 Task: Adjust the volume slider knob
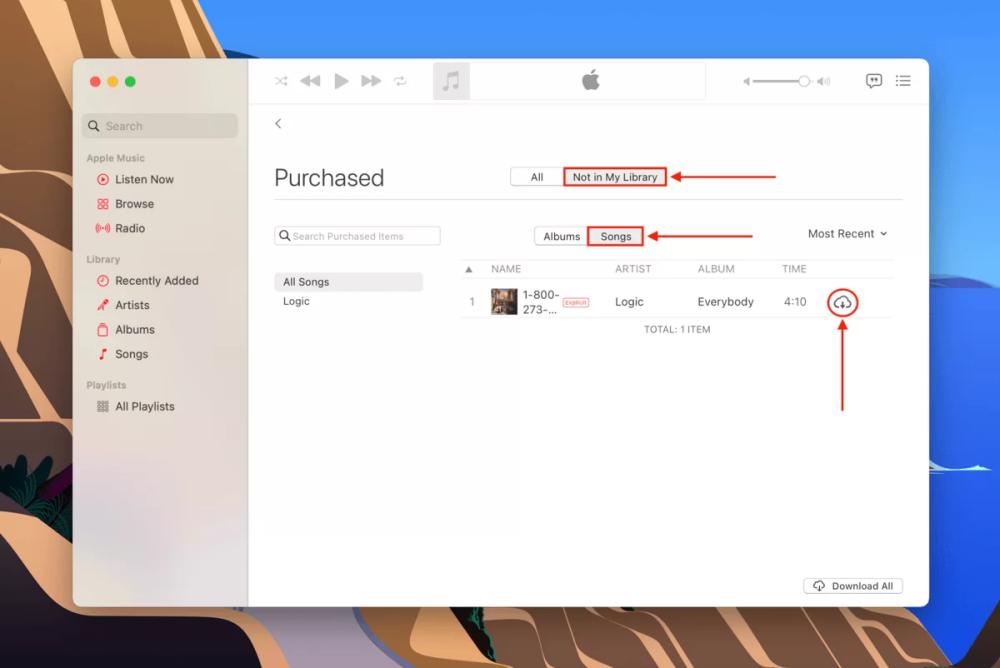804,81
